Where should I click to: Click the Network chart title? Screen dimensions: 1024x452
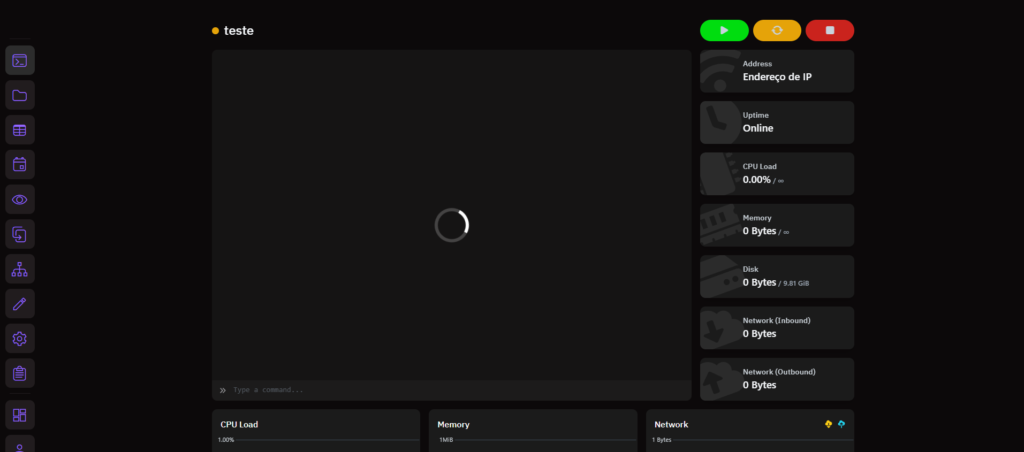(x=671, y=425)
